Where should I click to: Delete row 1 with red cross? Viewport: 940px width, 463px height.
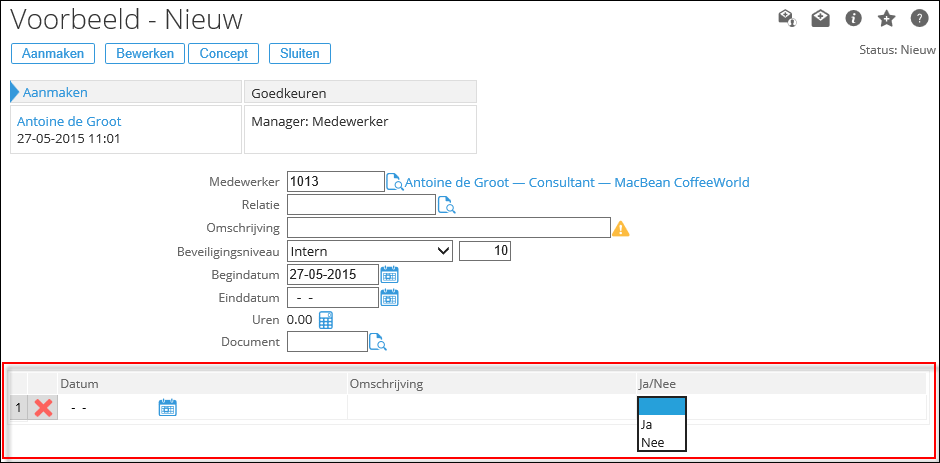(x=43, y=407)
